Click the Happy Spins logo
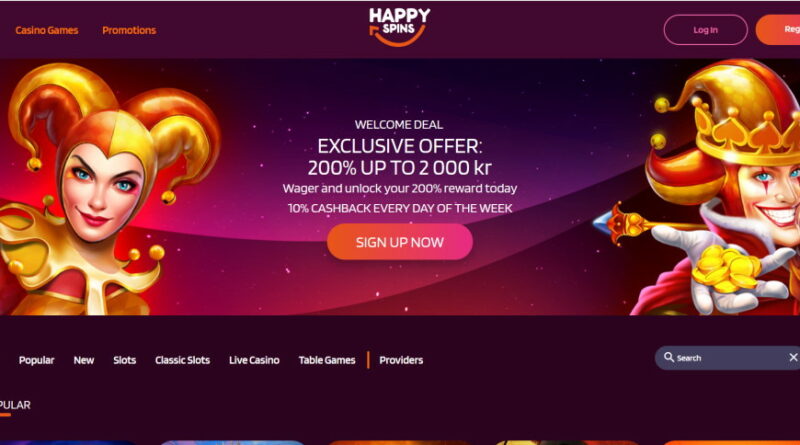Viewport: 800px width, 445px height. click(x=399, y=27)
